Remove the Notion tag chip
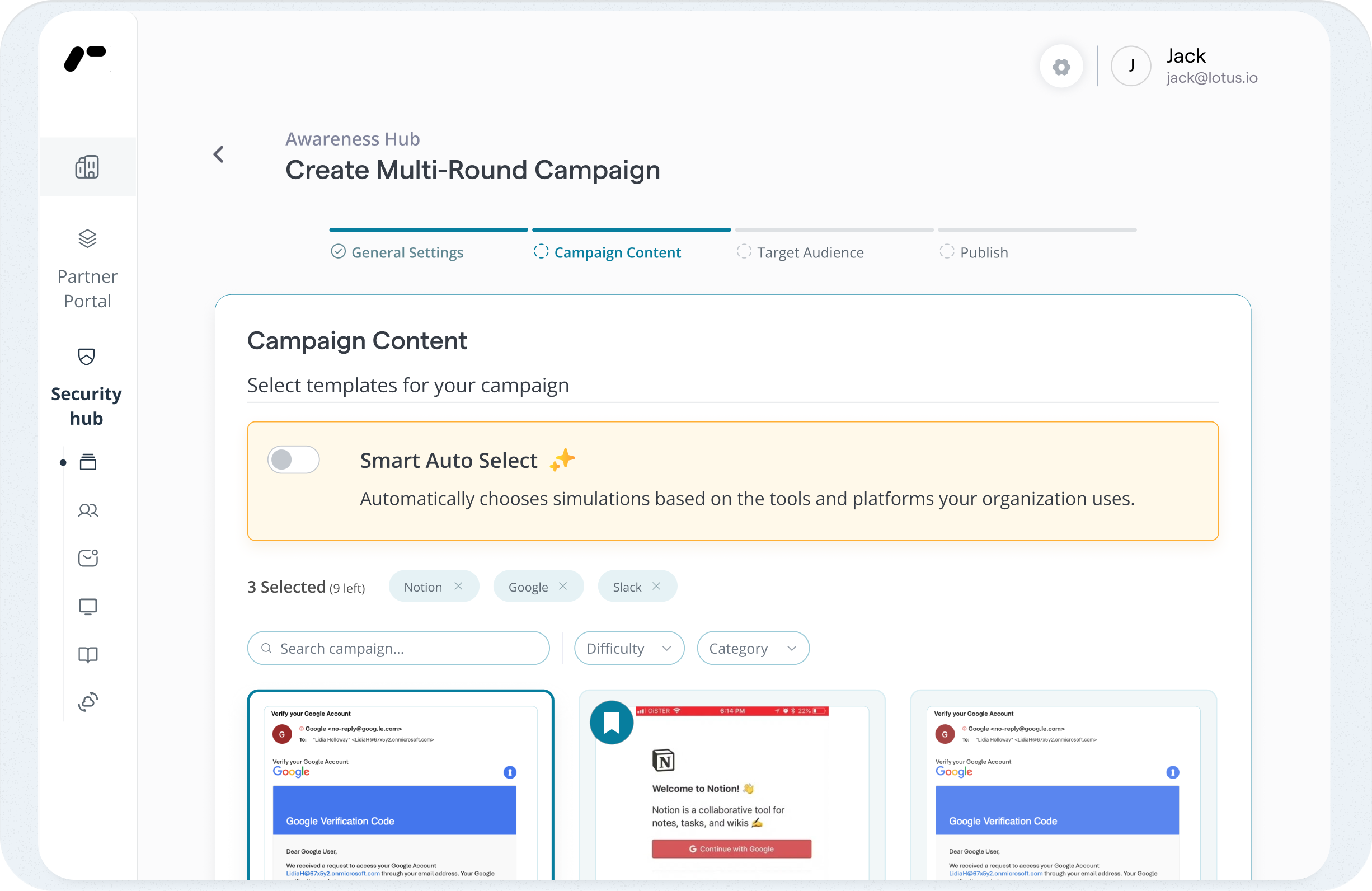Image resolution: width=1372 pixels, height=891 pixels. [458, 586]
